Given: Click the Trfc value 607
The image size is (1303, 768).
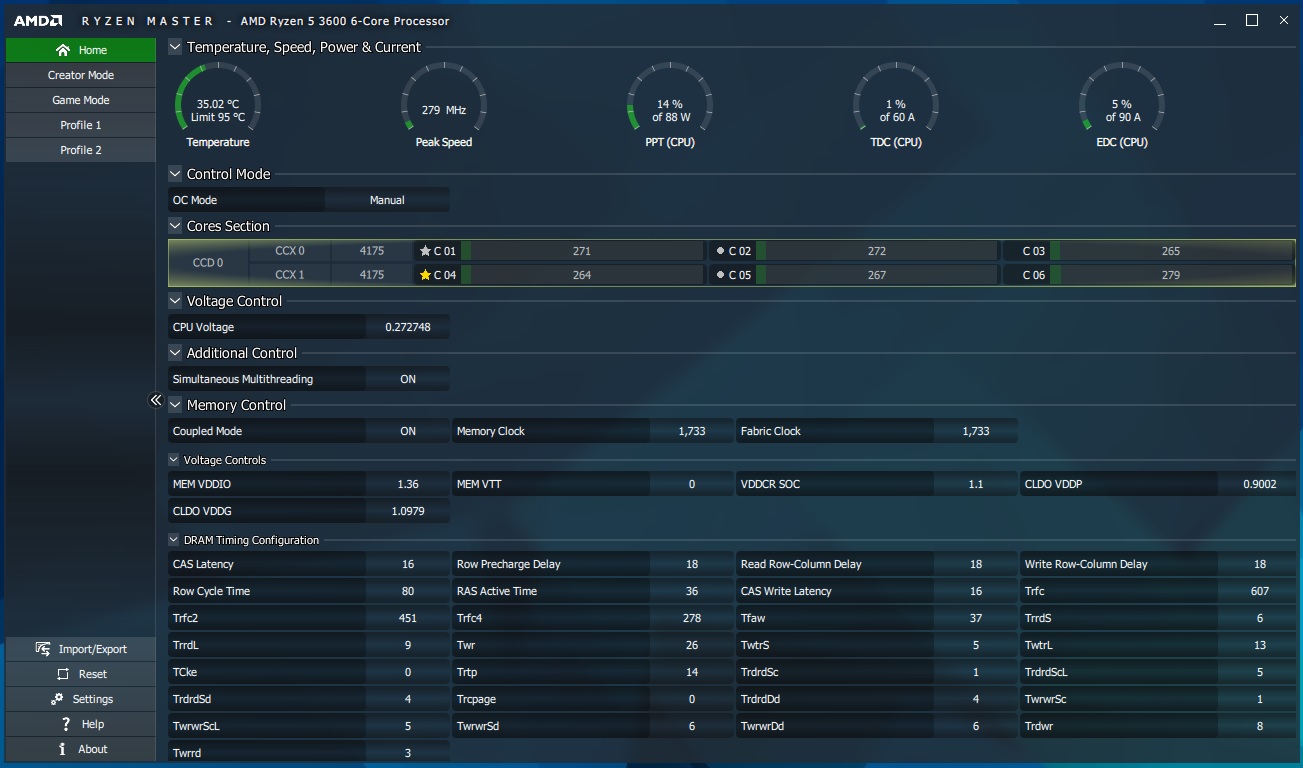Looking at the screenshot, I should click(x=1260, y=591).
